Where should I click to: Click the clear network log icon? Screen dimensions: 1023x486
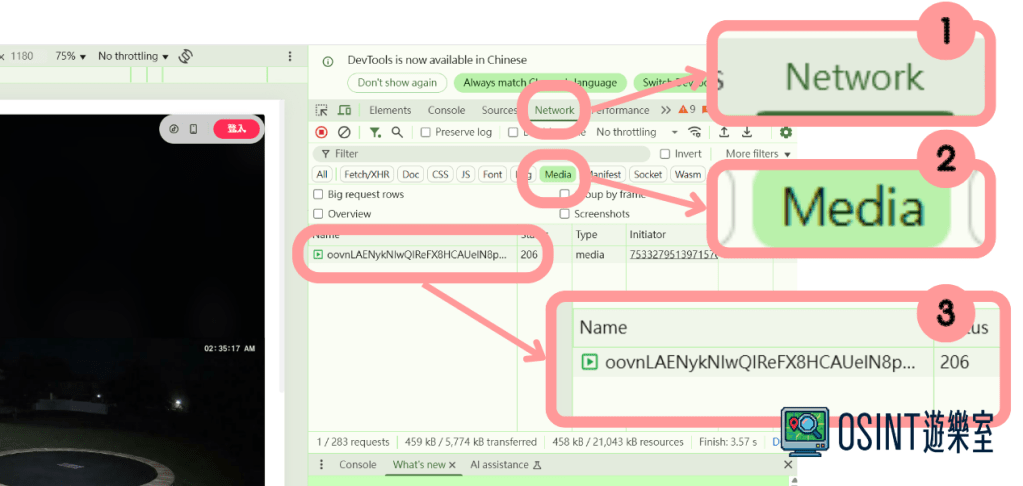point(344,132)
